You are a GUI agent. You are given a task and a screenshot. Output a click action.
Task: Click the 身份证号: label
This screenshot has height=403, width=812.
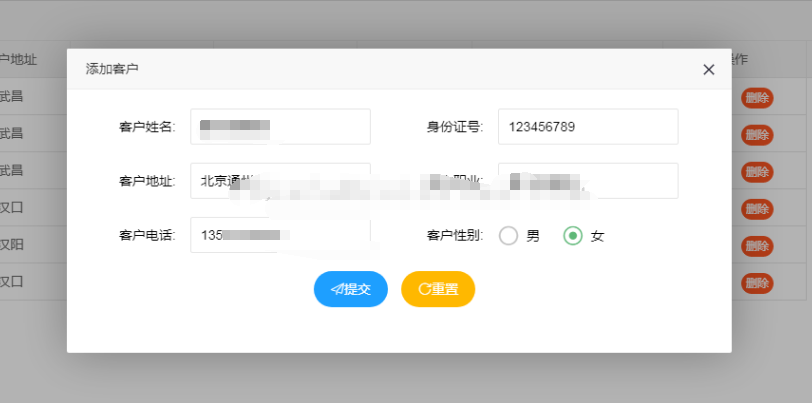(455, 127)
